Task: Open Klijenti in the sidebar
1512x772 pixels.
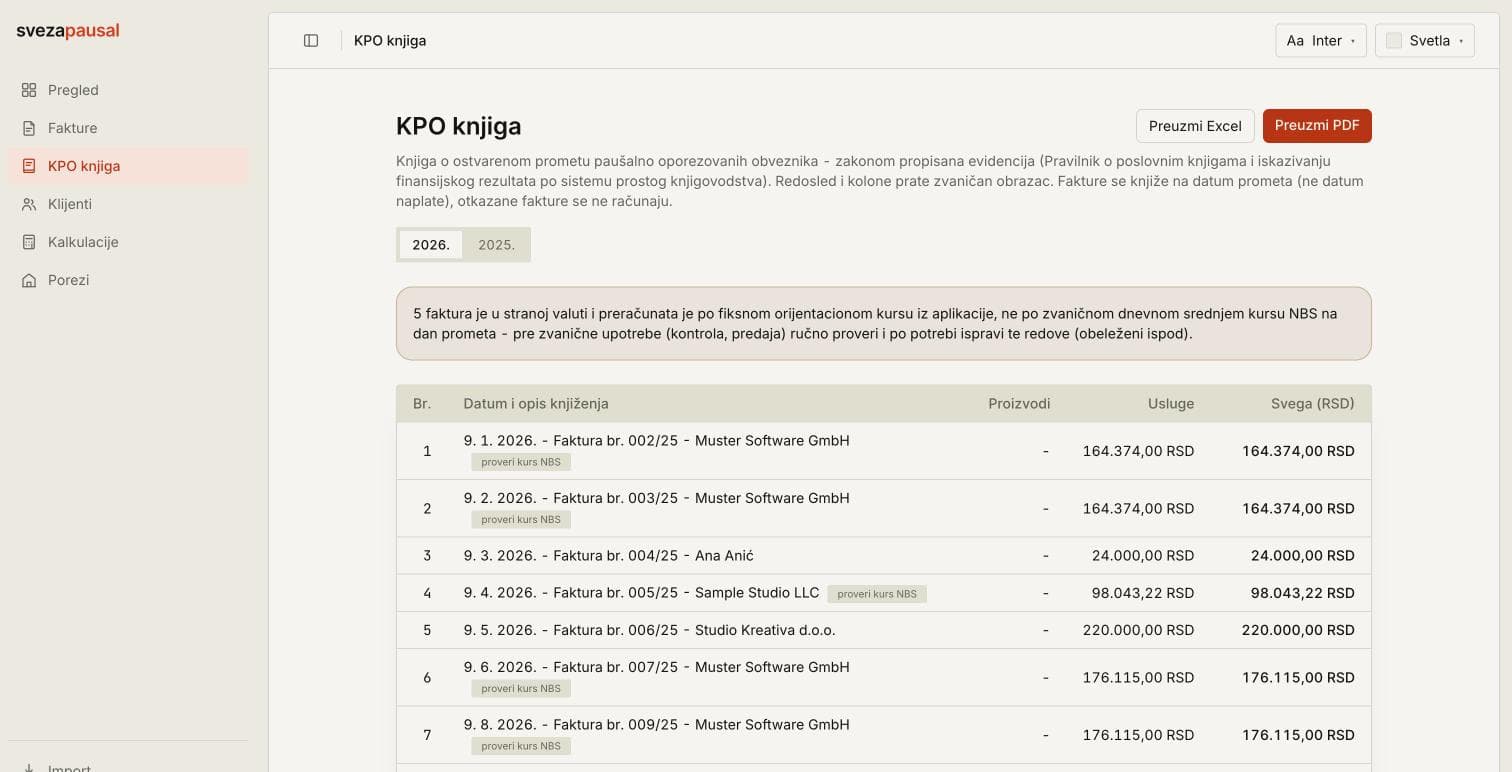Action: (128, 204)
